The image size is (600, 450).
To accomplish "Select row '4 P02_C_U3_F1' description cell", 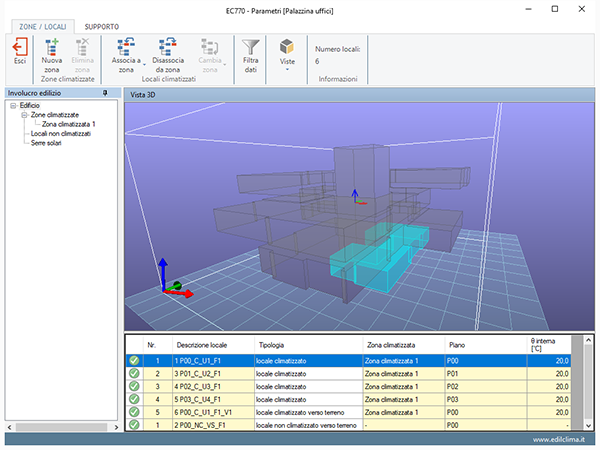I will click(x=213, y=386).
